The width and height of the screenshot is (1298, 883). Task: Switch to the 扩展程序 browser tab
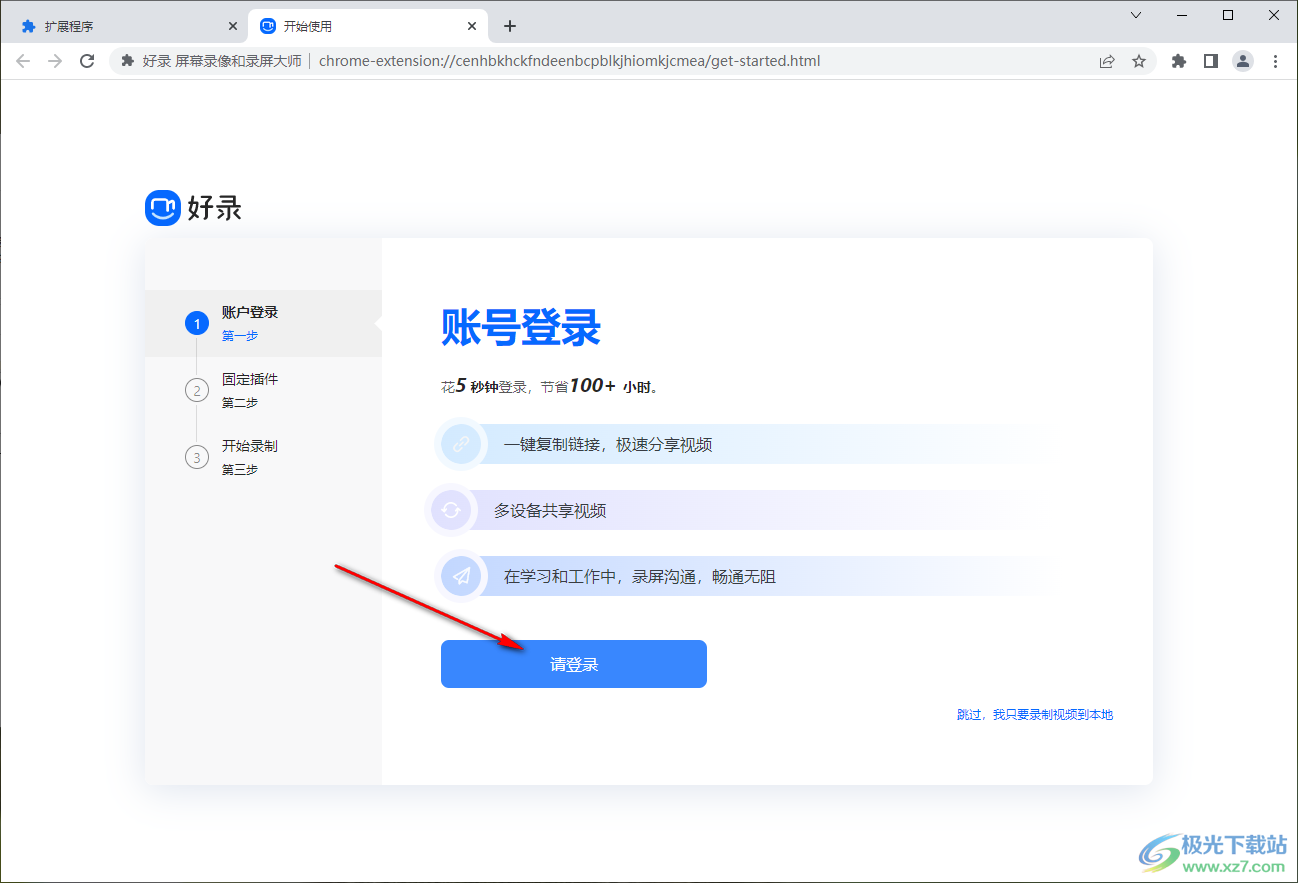[130, 26]
